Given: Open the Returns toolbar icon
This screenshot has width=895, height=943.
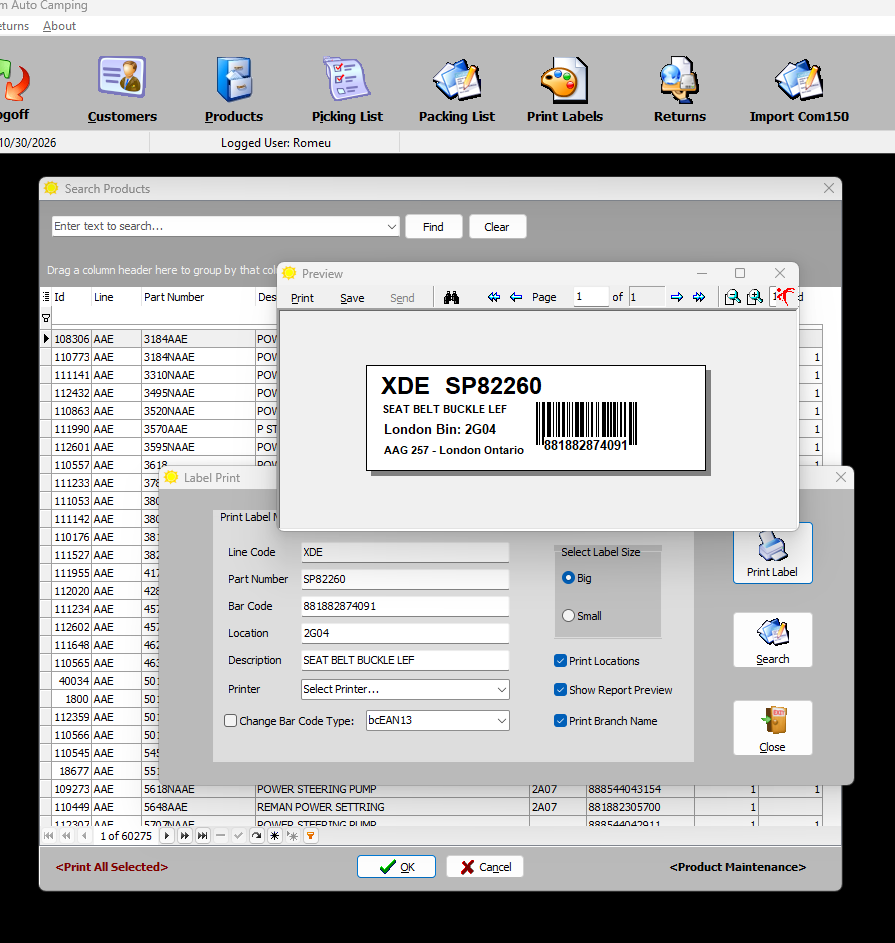Looking at the screenshot, I should click(680, 80).
